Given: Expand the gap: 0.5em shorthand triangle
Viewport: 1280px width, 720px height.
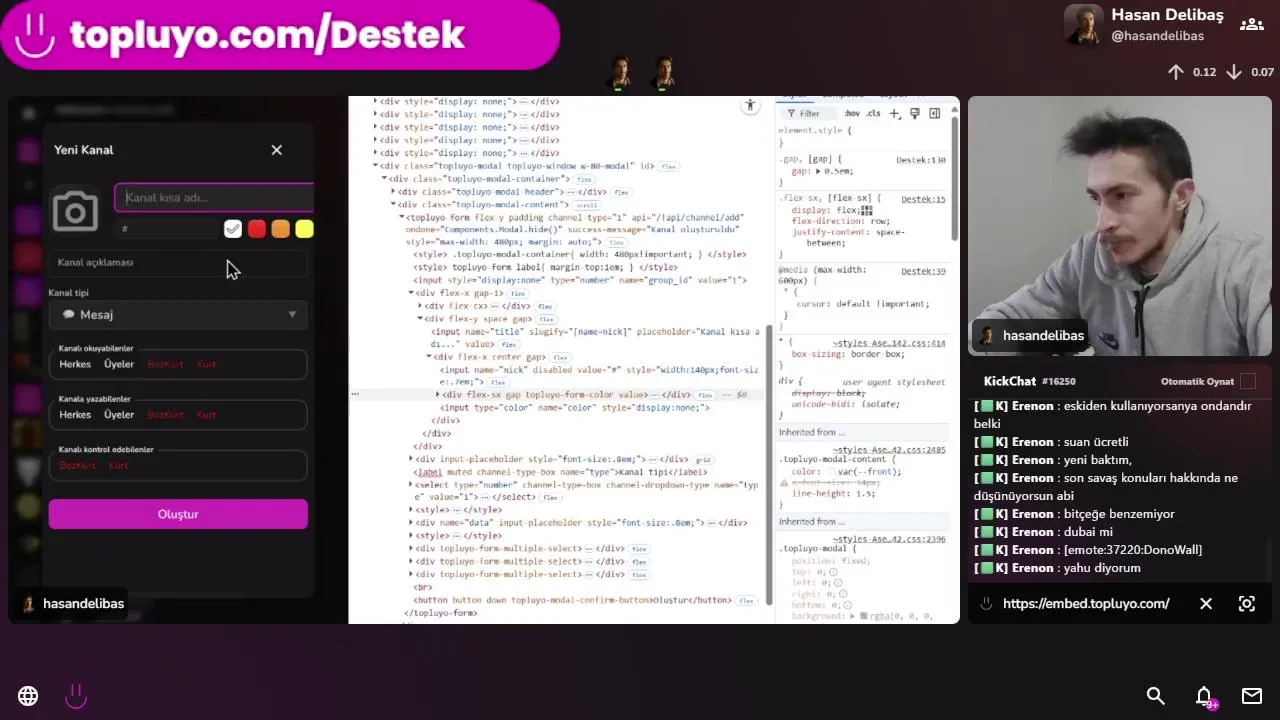Looking at the screenshot, I should (818, 172).
